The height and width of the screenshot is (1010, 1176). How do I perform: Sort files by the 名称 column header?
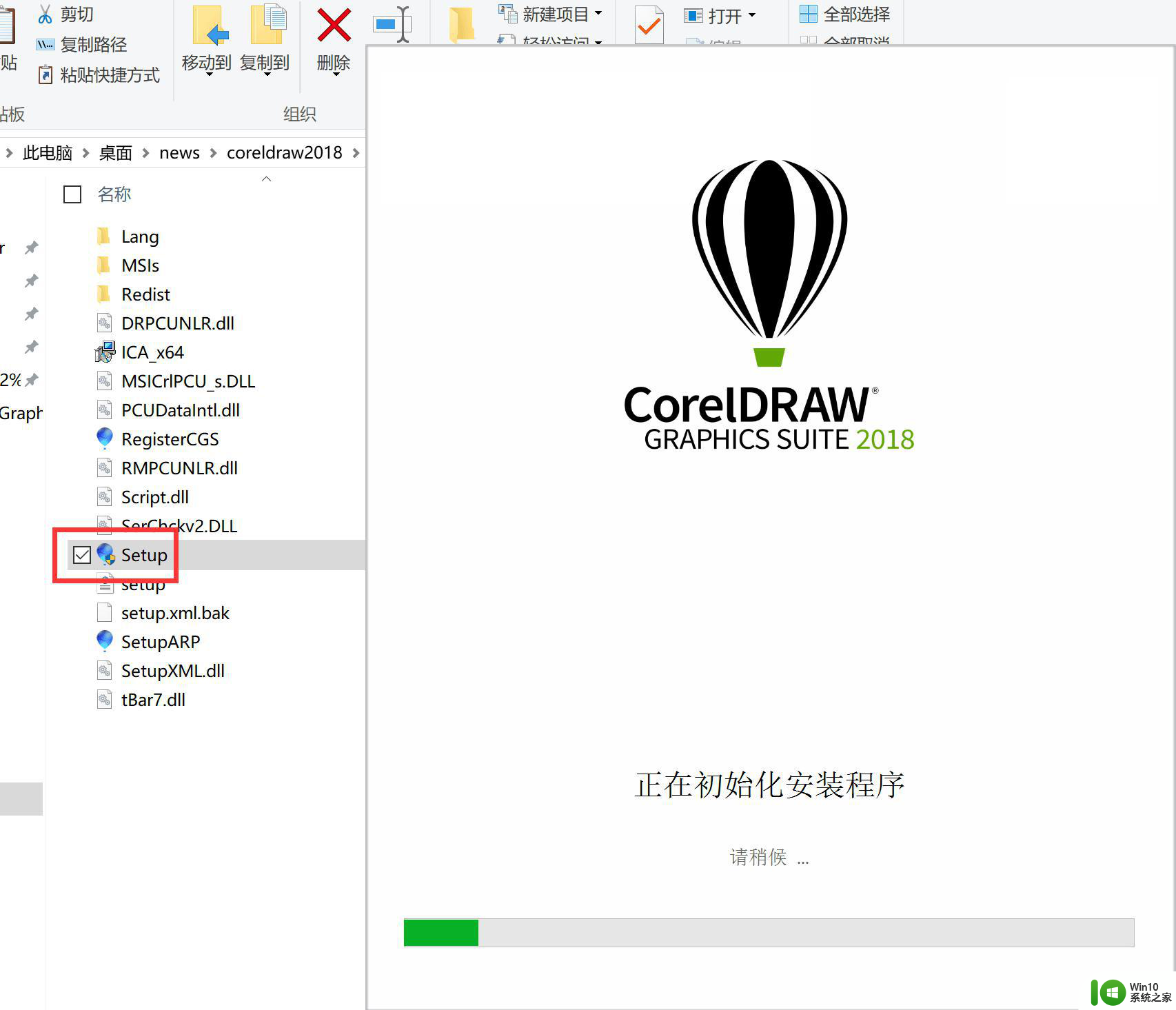pyautogui.click(x=114, y=194)
